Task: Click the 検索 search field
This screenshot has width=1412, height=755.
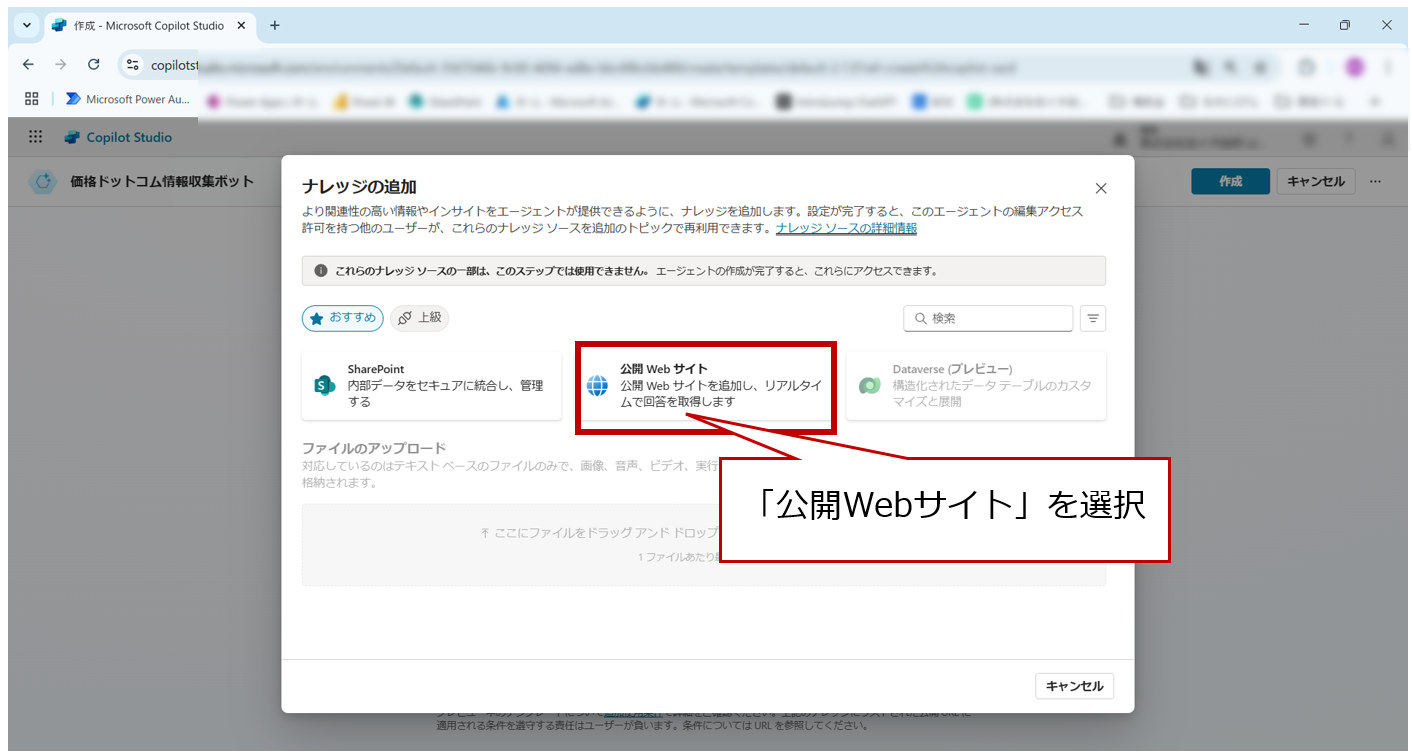Action: [x=988, y=319]
